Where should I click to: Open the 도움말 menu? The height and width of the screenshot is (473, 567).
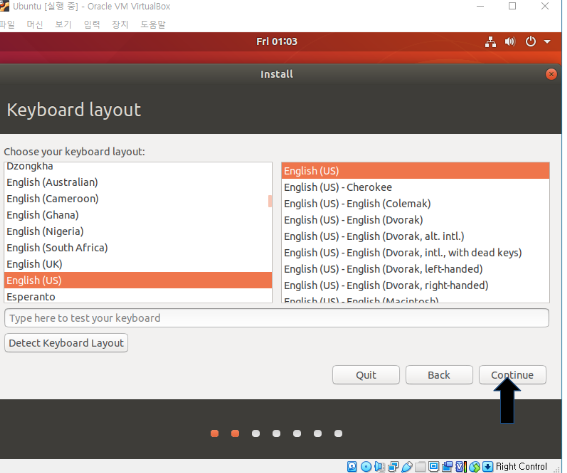pos(153,25)
